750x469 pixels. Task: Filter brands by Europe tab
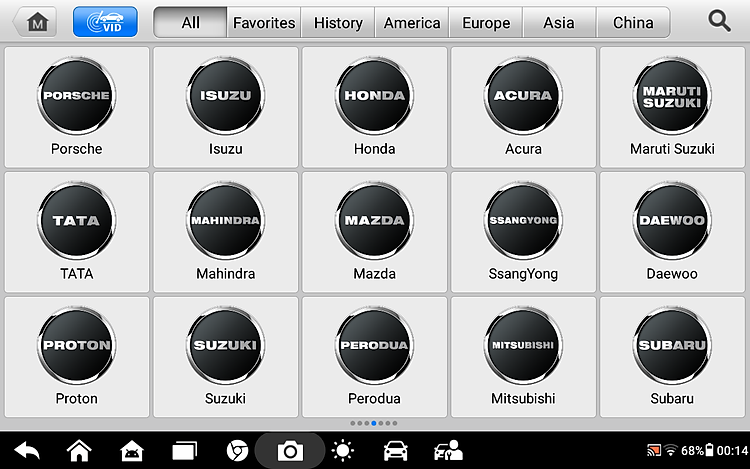click(486, 22)
